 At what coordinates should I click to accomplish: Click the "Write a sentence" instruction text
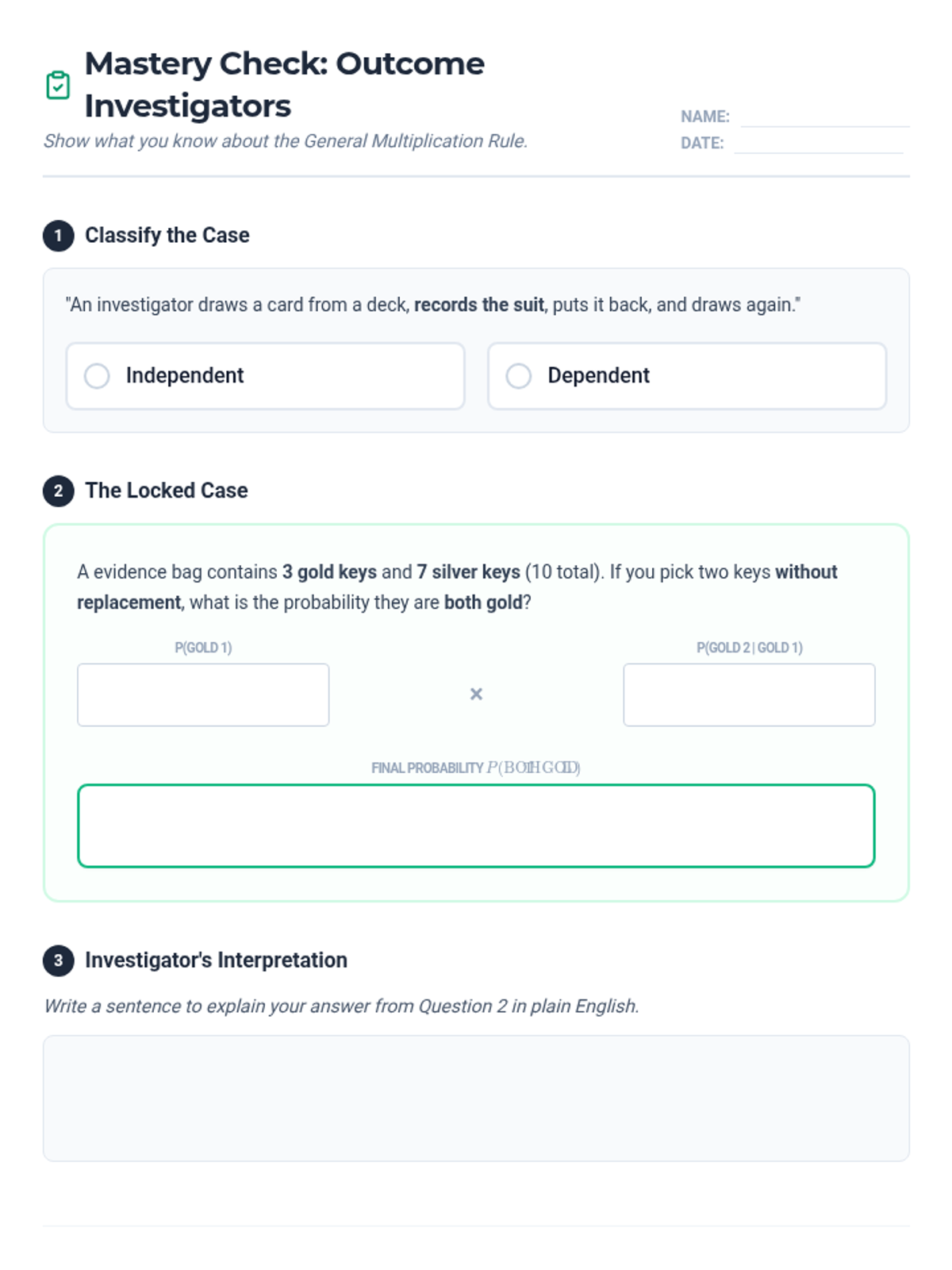(x=341, y=1006)
